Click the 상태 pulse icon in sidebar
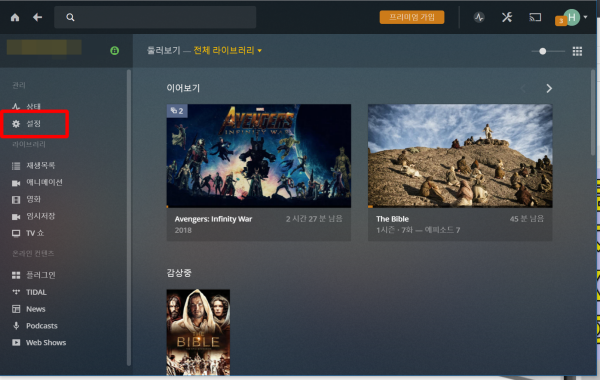 pyautogui.click(x=16, y=106)
